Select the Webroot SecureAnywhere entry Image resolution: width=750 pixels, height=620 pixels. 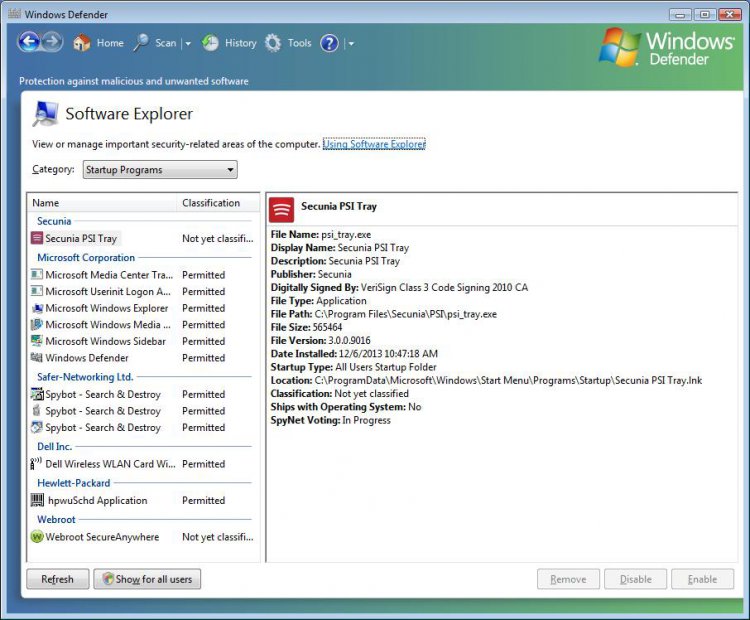point(102,537)
